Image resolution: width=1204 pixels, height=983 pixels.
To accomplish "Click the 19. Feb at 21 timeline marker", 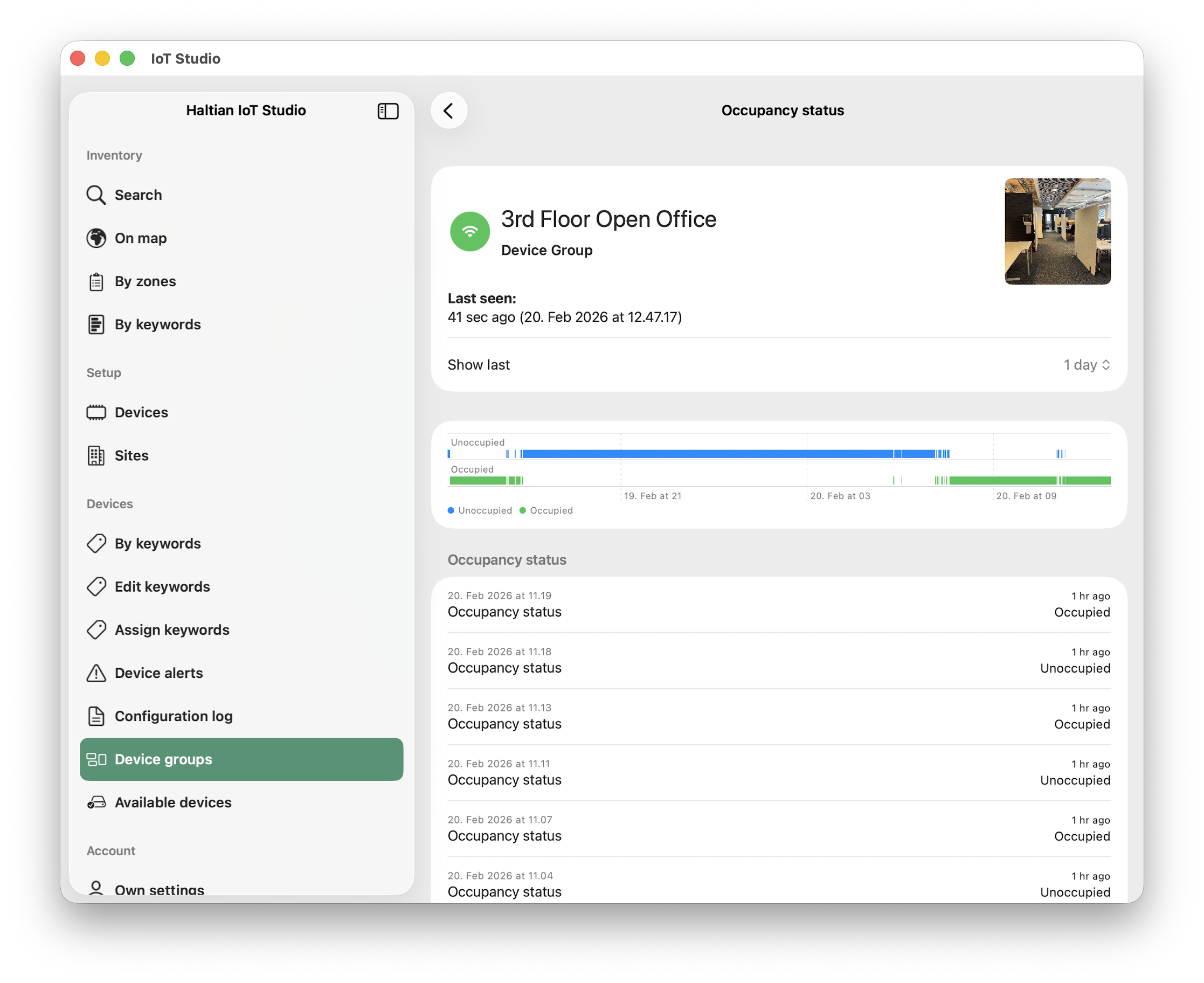I will tap(653, 495).
